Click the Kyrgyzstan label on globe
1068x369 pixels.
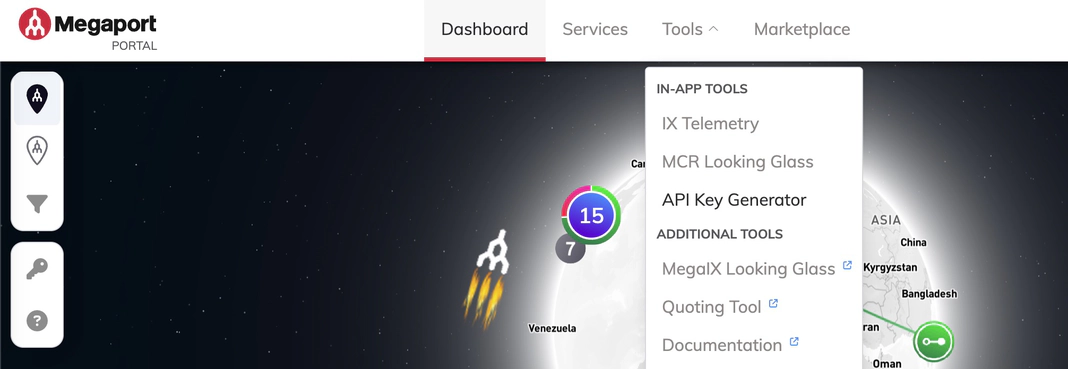(x=890, y=268)
